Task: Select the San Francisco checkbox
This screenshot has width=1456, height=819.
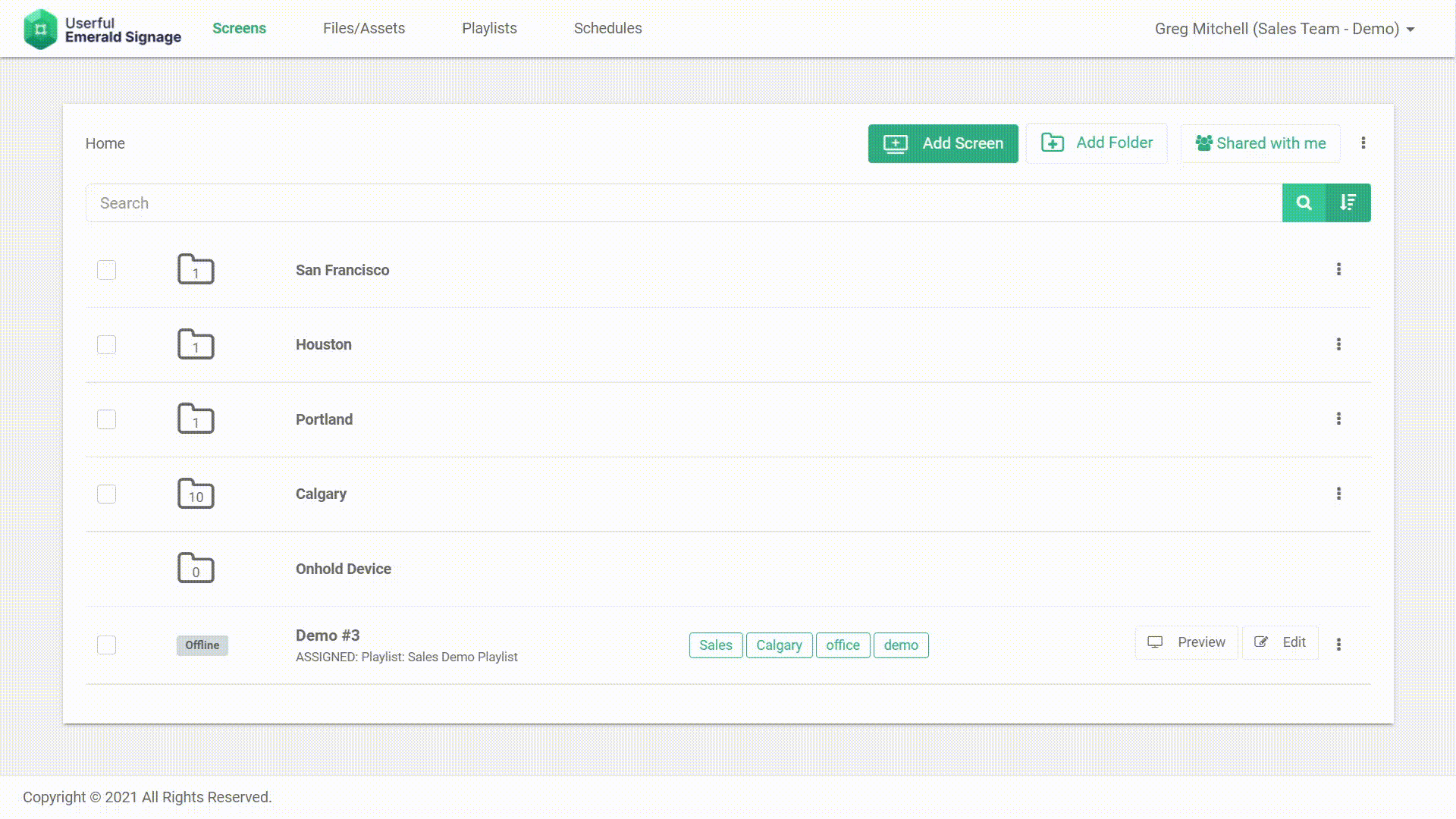Action: pos(106,270)
